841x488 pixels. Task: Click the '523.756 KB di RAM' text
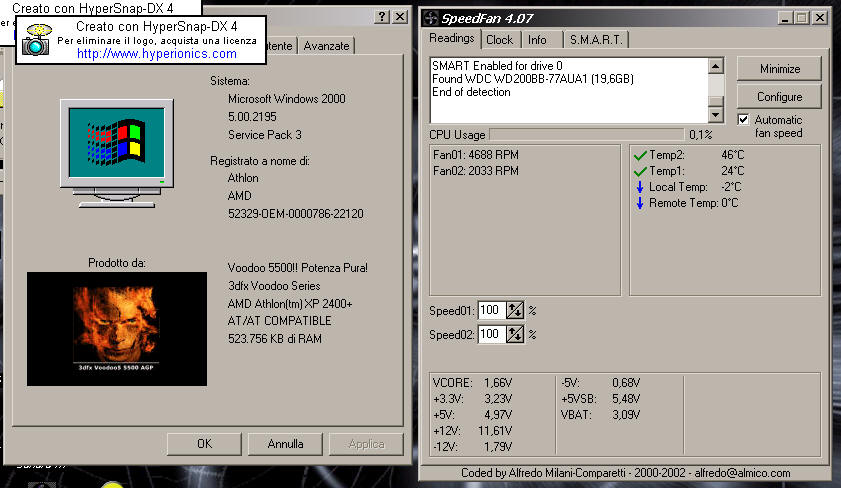[275, 339]
